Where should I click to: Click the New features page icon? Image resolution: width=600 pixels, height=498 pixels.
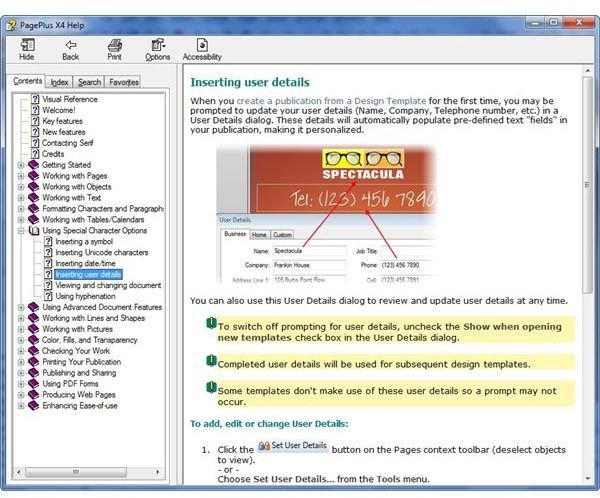click(35, 132)
